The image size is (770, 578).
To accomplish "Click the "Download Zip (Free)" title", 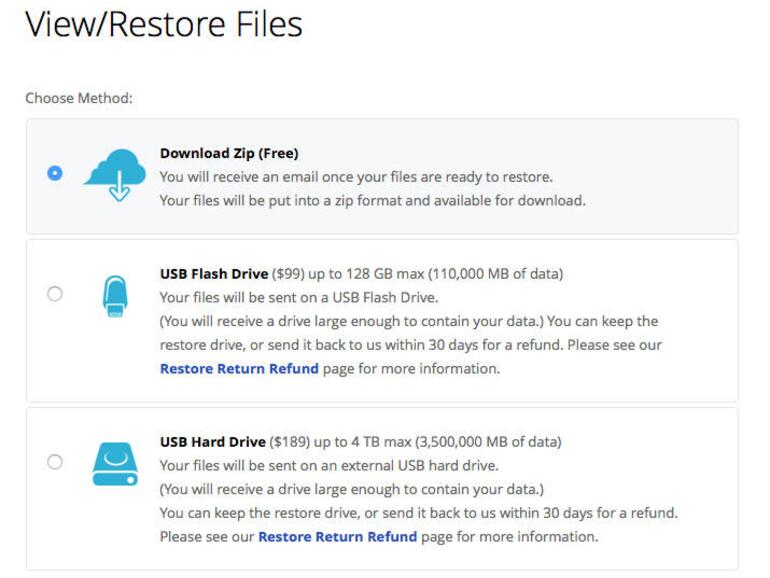I will [x=229, y=153].
